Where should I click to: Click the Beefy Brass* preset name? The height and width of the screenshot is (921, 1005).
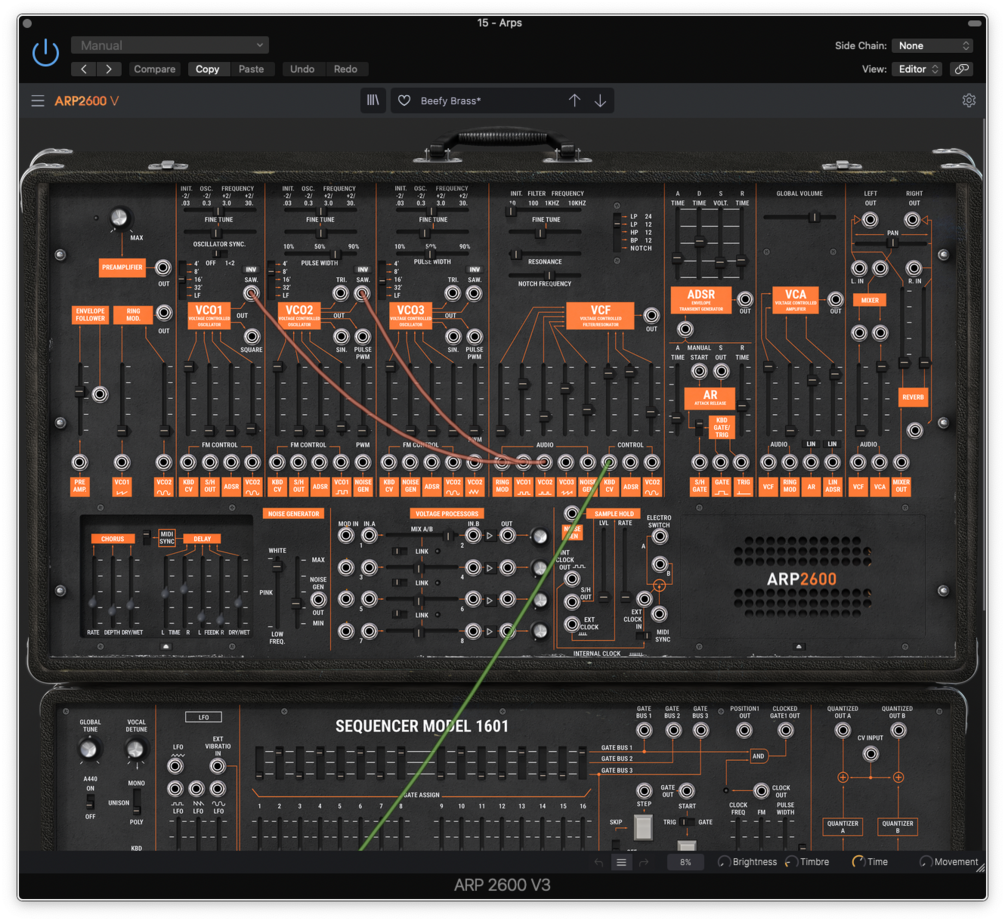click(x=451, y=101)
